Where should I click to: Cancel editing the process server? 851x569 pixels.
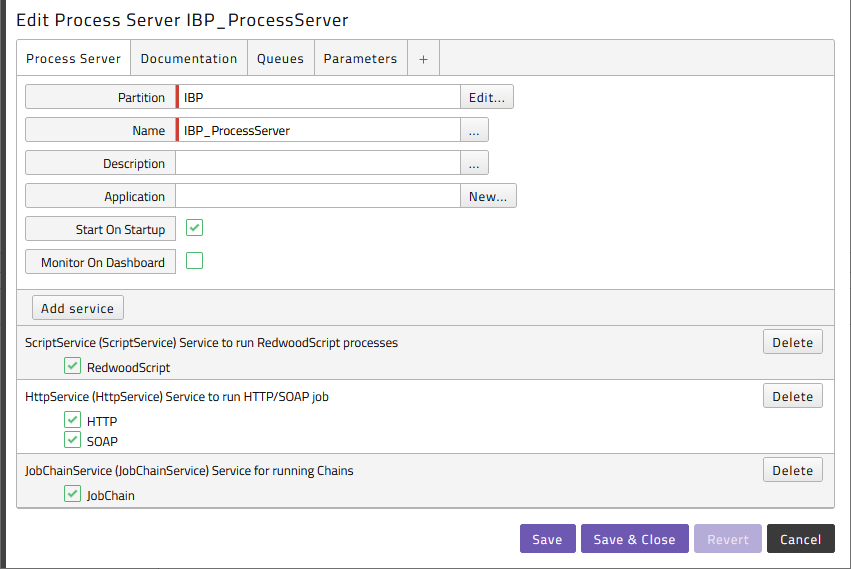pyautogui.click(x=801, y=539)
